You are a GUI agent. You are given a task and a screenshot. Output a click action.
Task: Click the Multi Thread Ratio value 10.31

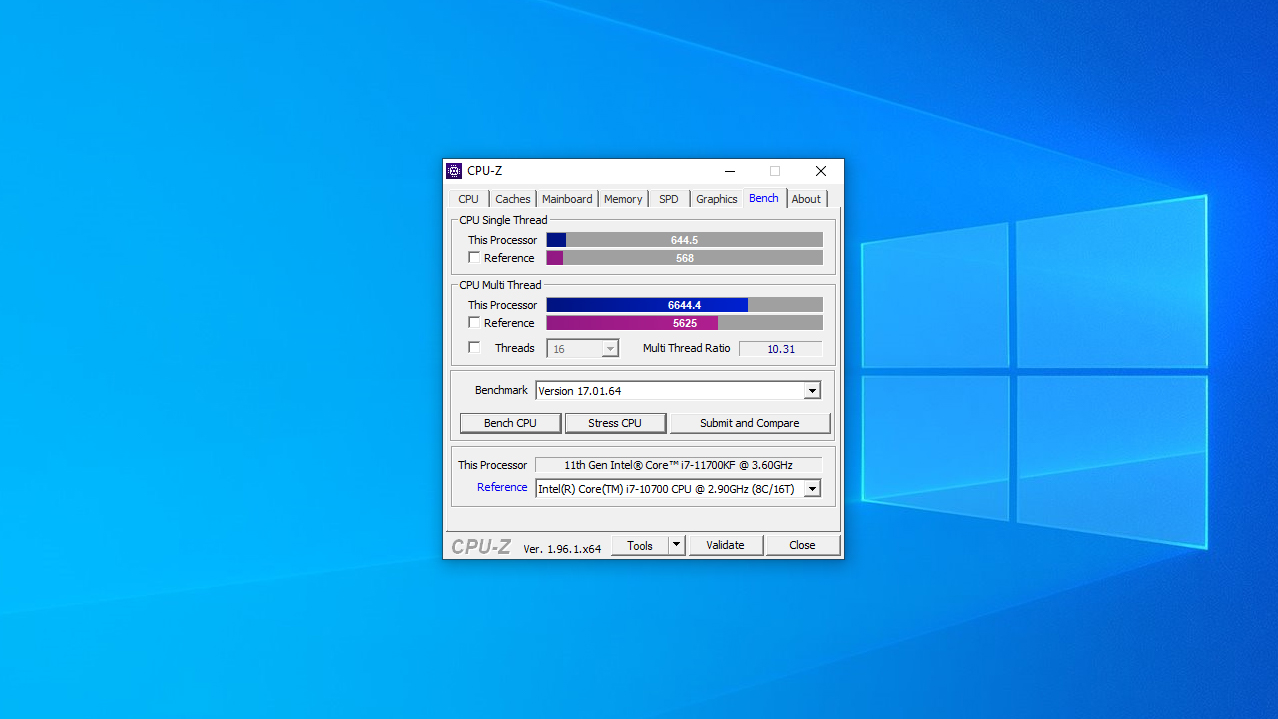[781, 349]
